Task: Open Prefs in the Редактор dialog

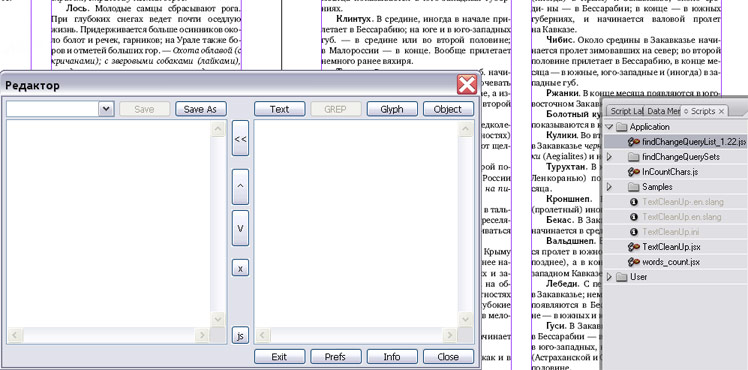Action: tap(336, 357)
